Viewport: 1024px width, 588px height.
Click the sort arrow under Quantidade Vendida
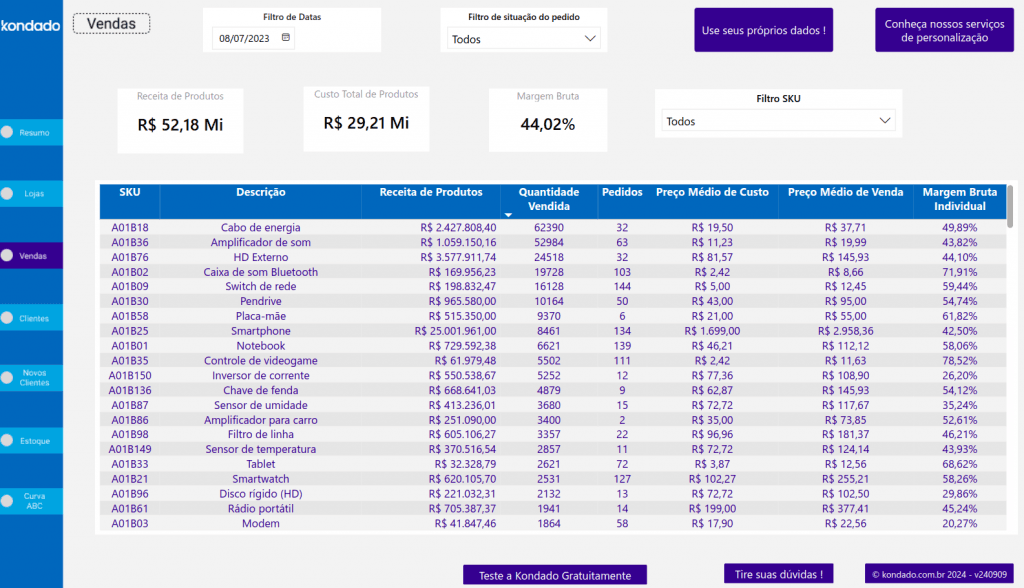click(x=508, y=215)
